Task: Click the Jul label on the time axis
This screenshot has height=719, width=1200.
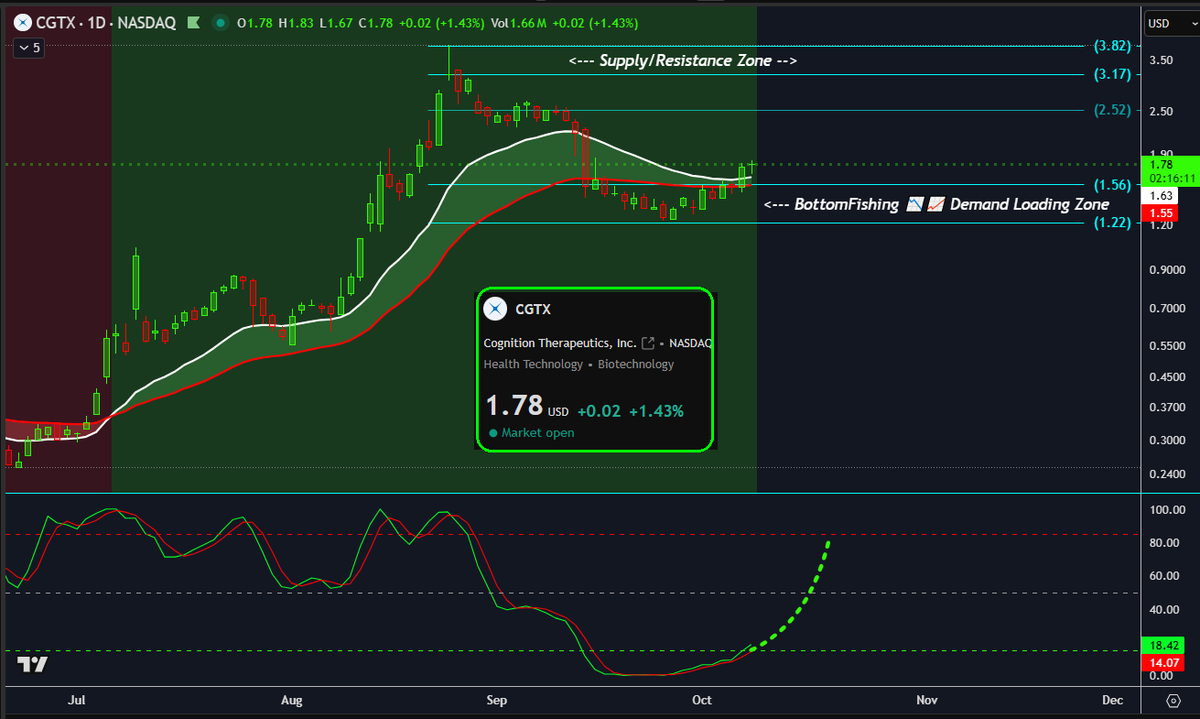Action: (x=76, y=701)
